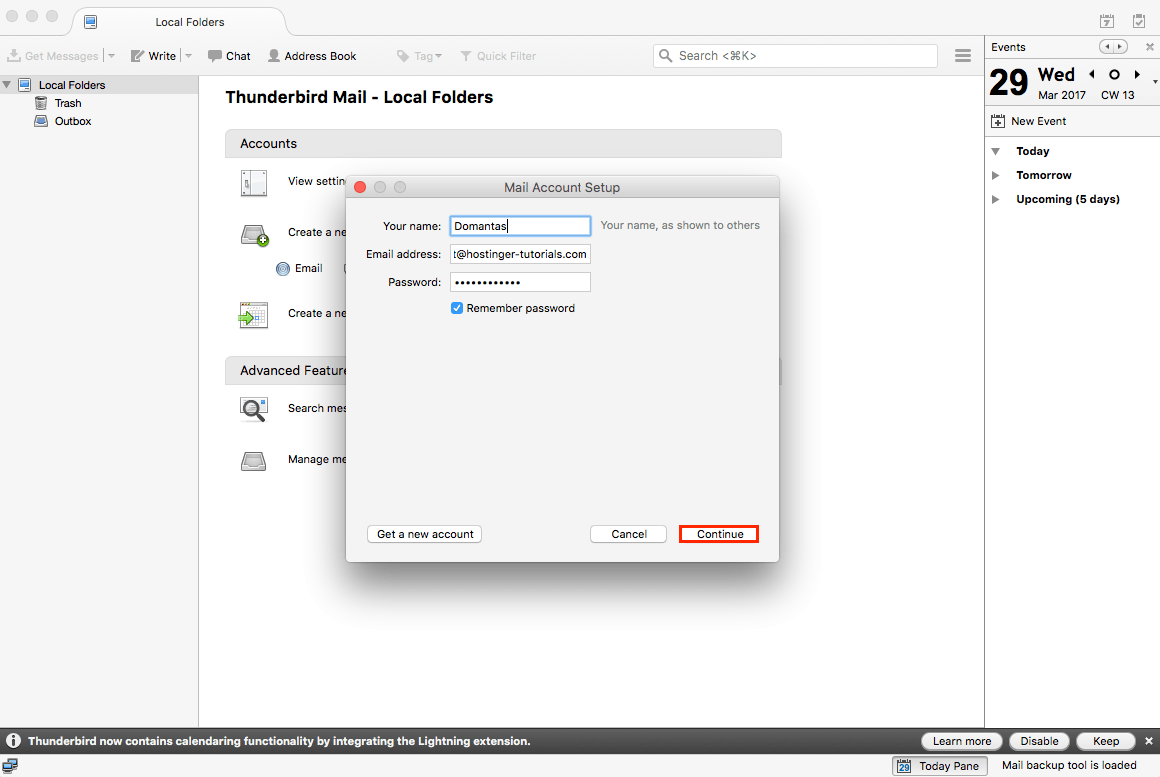The height and width of the screenshot is (777, 1160).
Task: Click Get a new account
Action: click(425, 534)
